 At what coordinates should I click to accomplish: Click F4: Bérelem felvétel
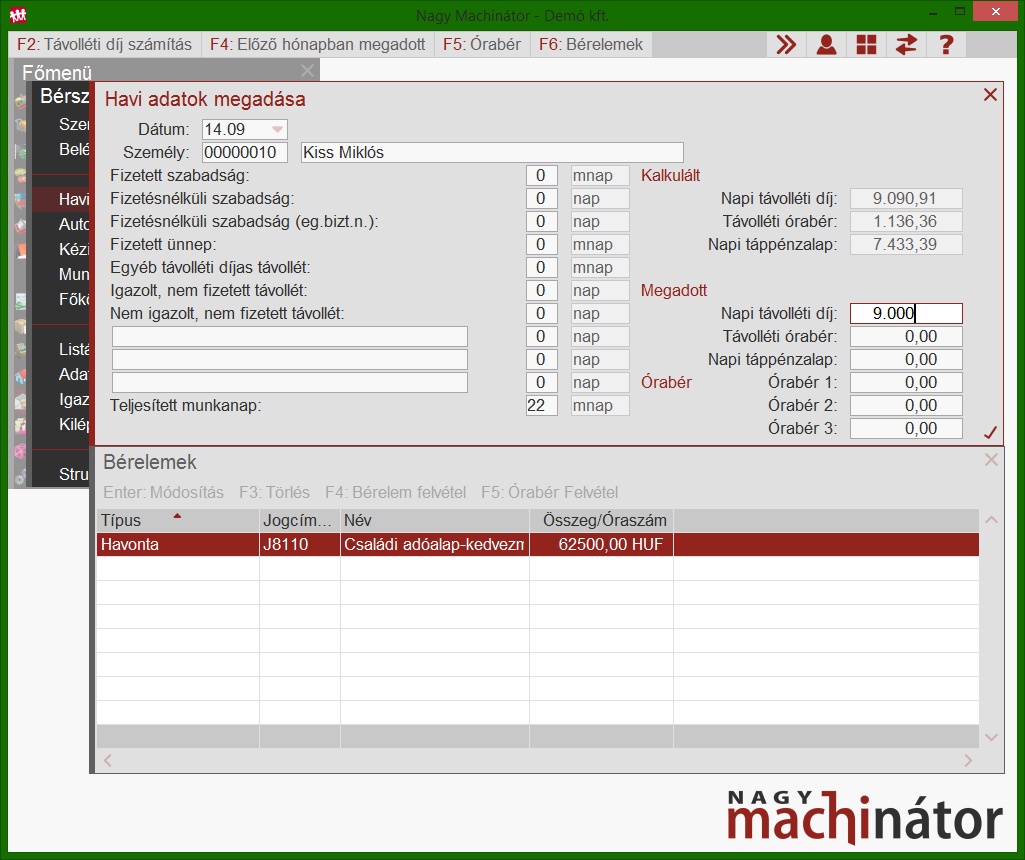pyautogui.click(x=395, y=492)
